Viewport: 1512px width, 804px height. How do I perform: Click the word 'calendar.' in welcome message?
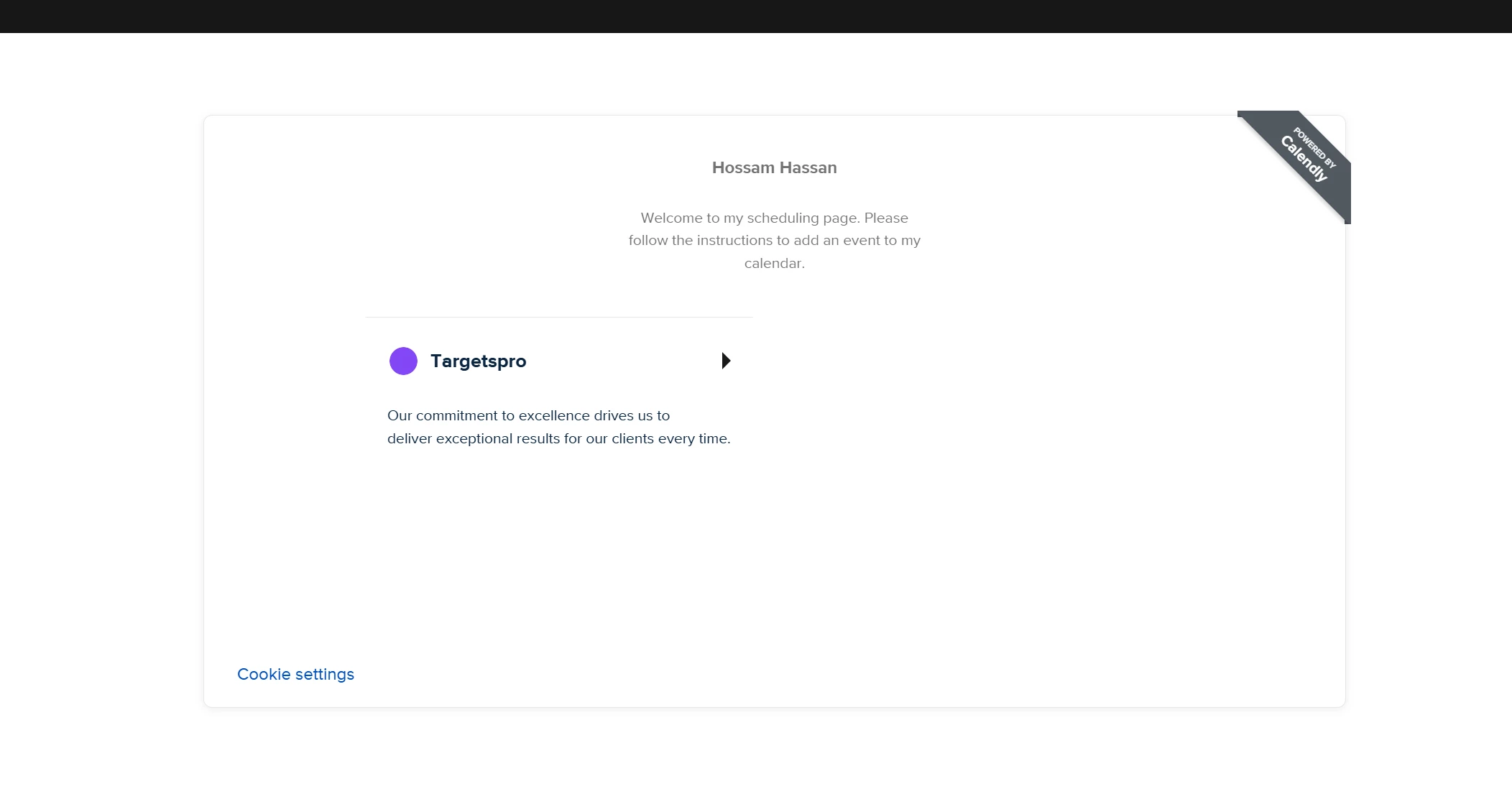[774, 263]
